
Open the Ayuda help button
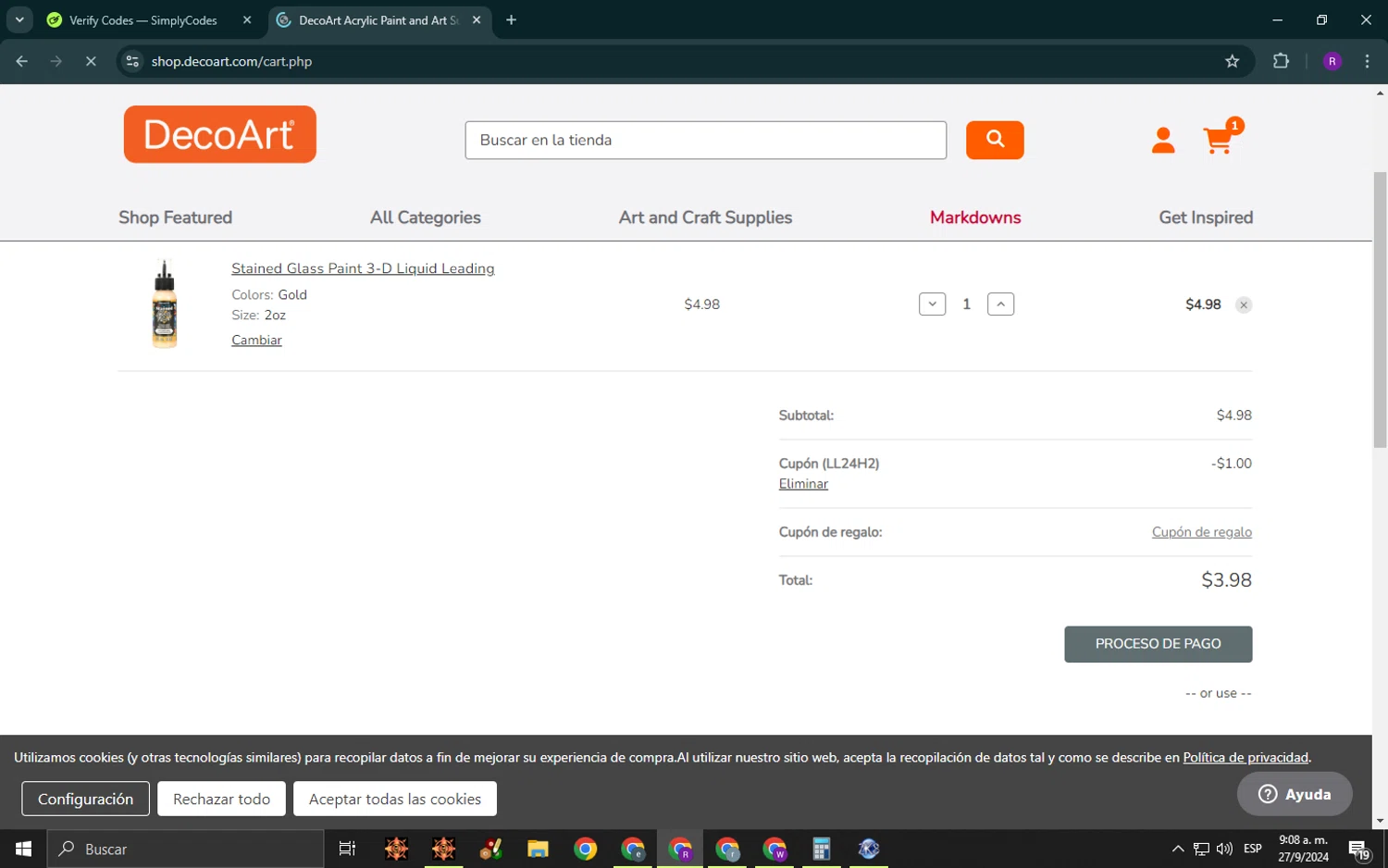click(x=1295, y=794)
